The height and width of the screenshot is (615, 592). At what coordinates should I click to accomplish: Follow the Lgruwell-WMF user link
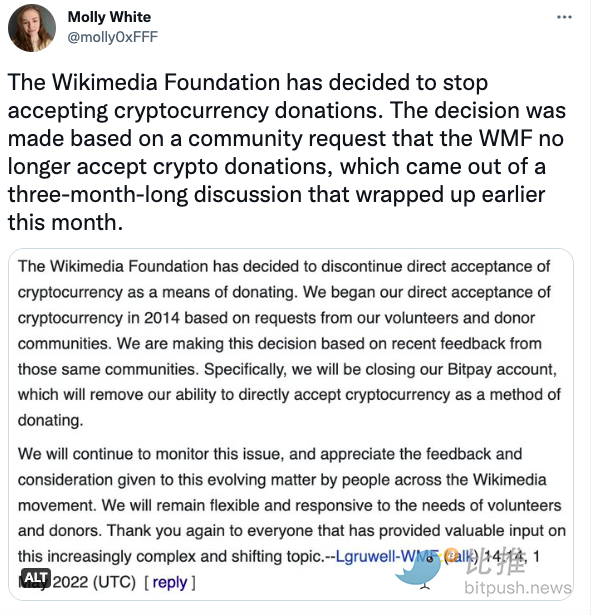tap(386, 557)
